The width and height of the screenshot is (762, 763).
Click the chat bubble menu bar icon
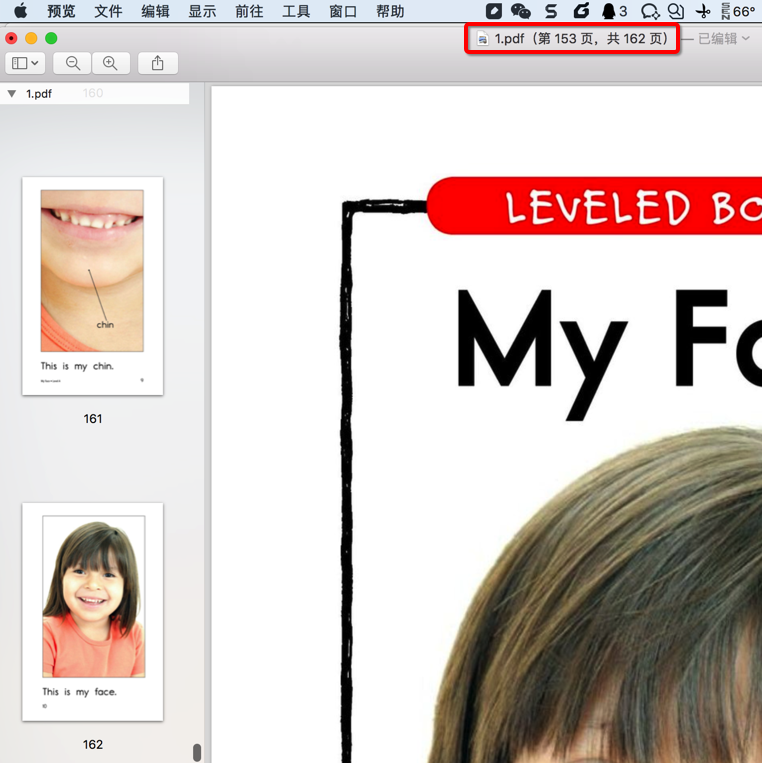pos(650,11)
